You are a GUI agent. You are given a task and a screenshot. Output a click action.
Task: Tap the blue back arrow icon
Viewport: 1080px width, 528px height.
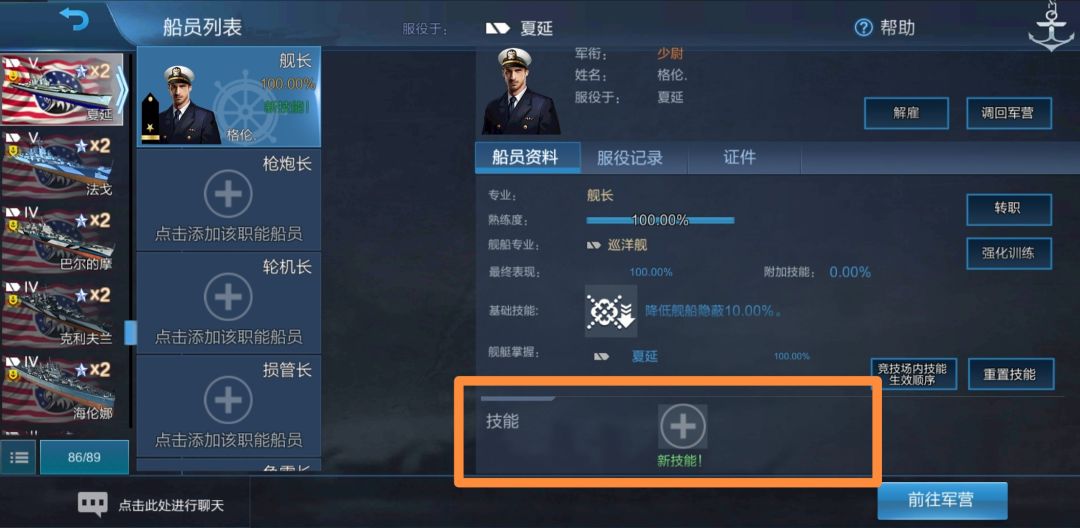coord(74,19)
